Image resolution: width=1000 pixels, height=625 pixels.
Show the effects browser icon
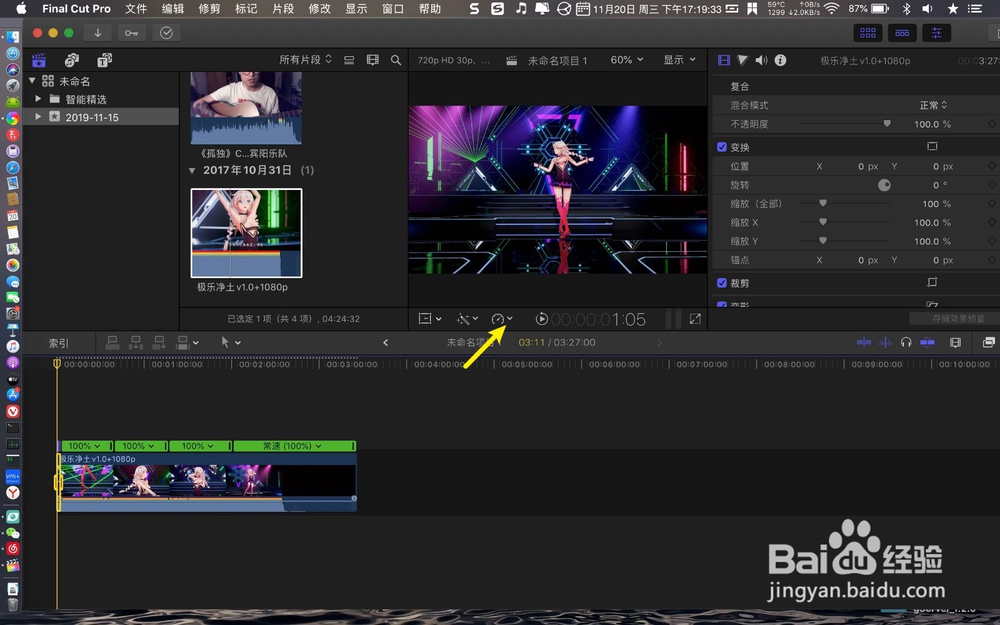click(989, 342)
